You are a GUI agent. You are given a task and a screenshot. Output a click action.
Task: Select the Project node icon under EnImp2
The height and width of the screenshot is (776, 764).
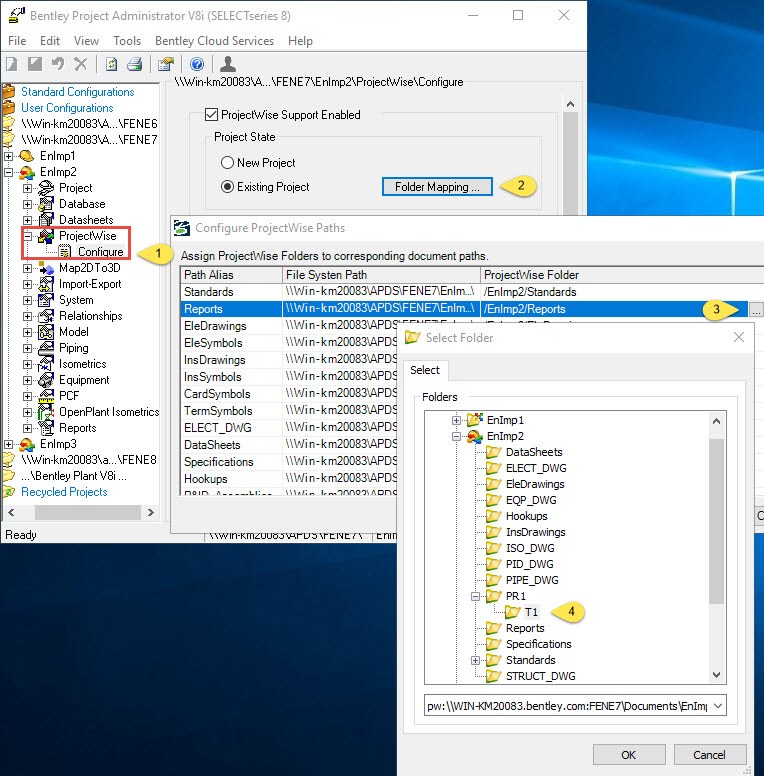pos(46,188)
